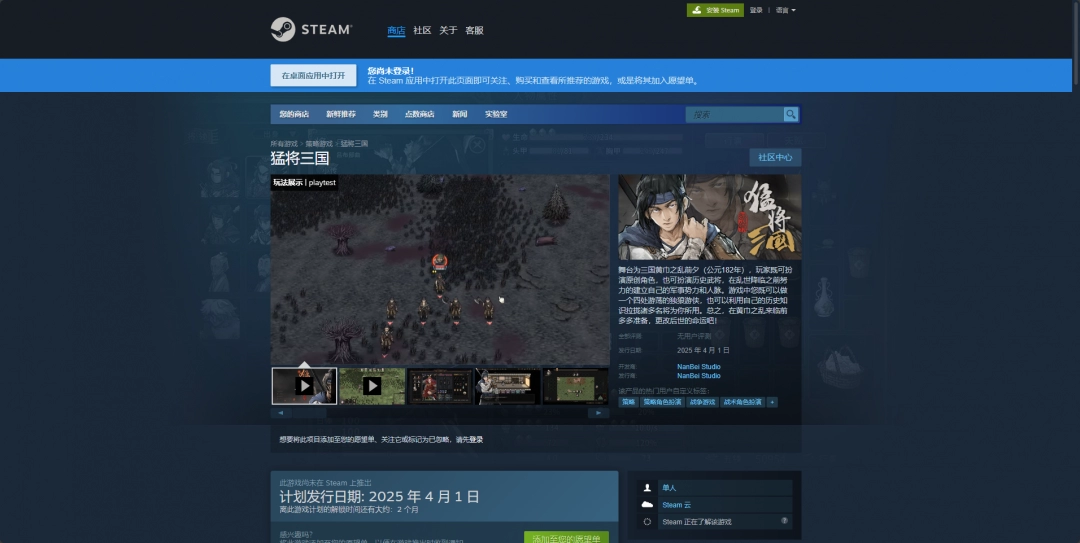
Task: Open the 客服 support tab
Action: pyautogui.click(x=474, y=31)
